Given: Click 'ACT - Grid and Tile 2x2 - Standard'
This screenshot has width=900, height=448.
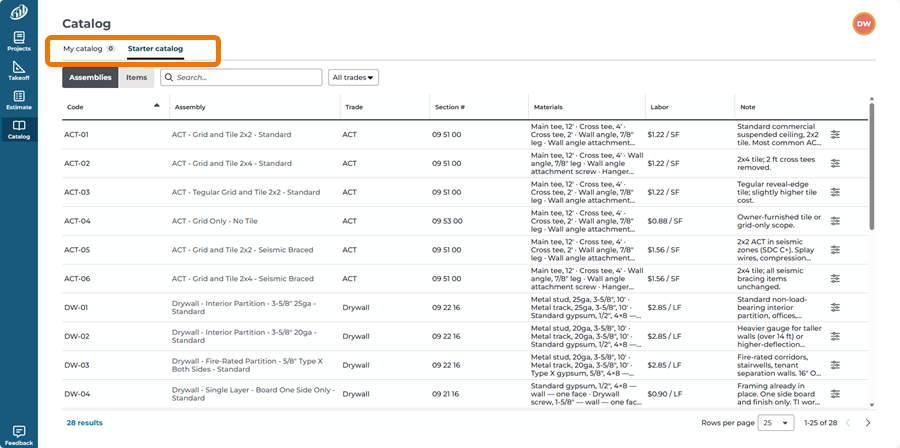Looking at the screenshot, I should pyautogui.click(x=231, y=135).
